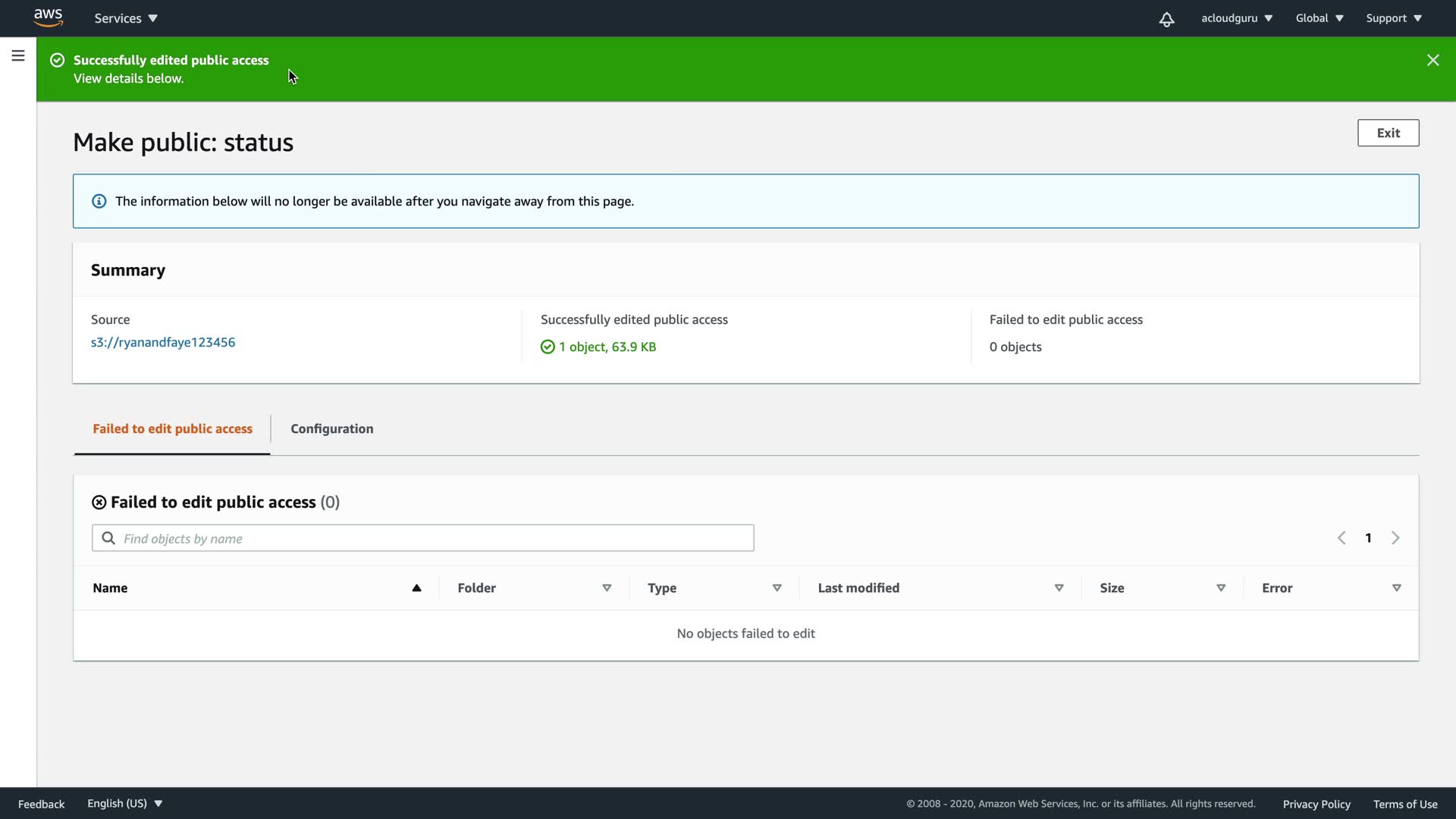Click the AWS logo home icon
The width and height of the screenshot is (1456, 819).
(x=48, y=17)
